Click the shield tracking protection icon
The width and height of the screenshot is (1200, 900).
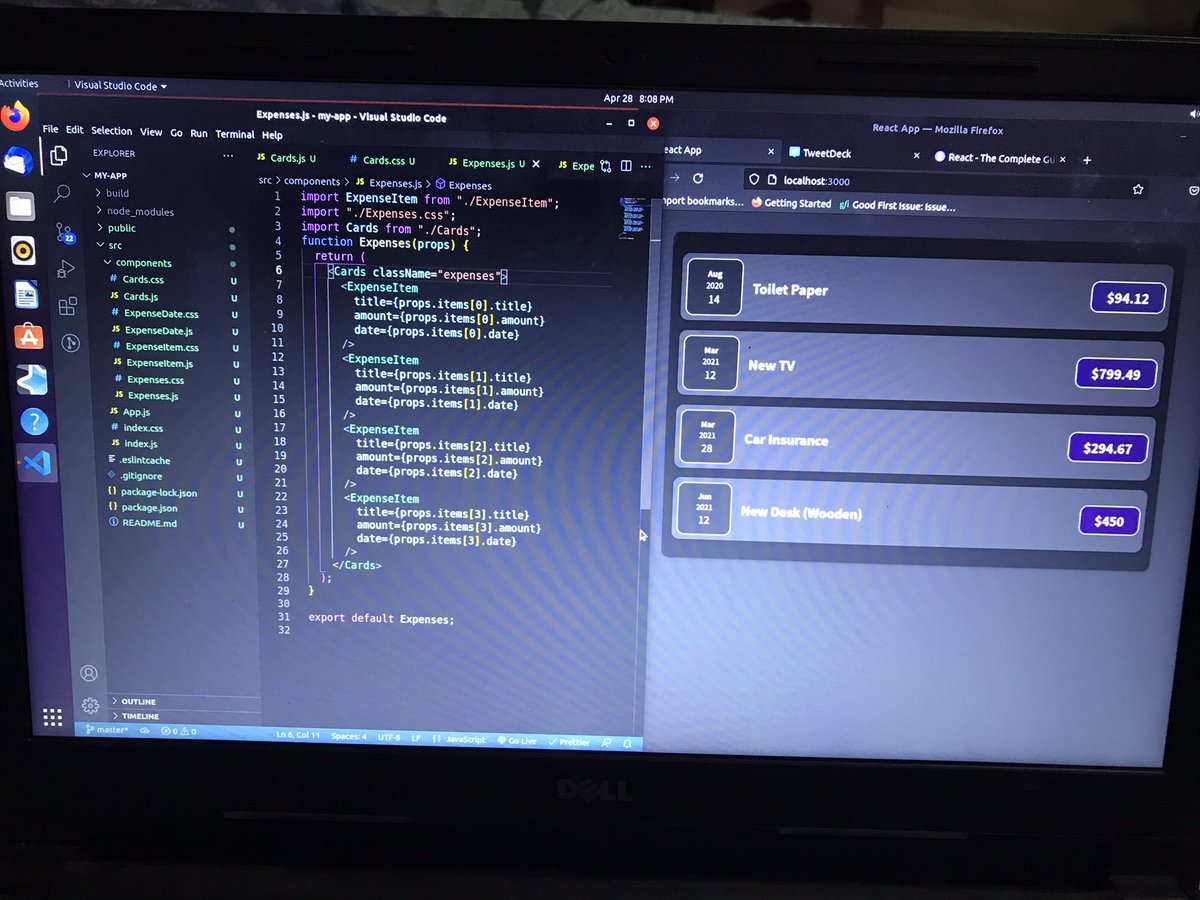point(756,180)
